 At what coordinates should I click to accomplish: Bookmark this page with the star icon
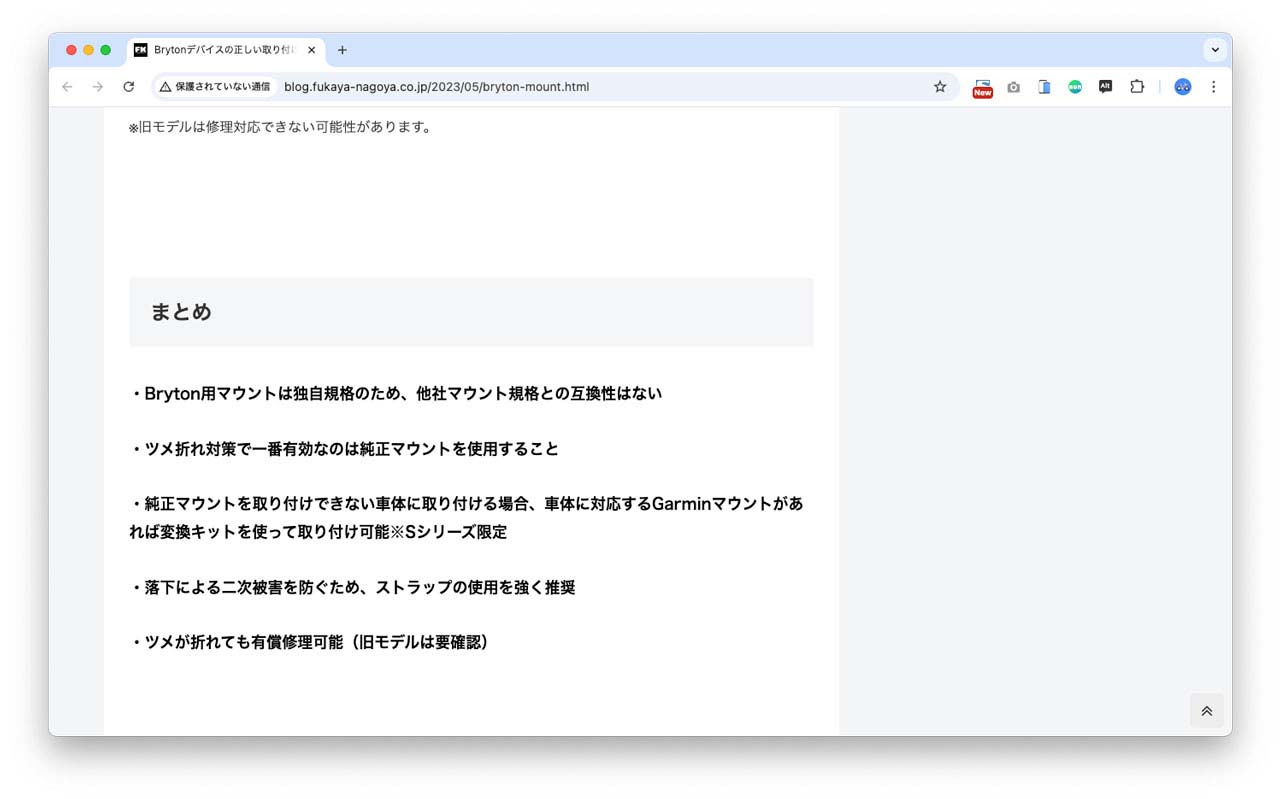[940, 87]
